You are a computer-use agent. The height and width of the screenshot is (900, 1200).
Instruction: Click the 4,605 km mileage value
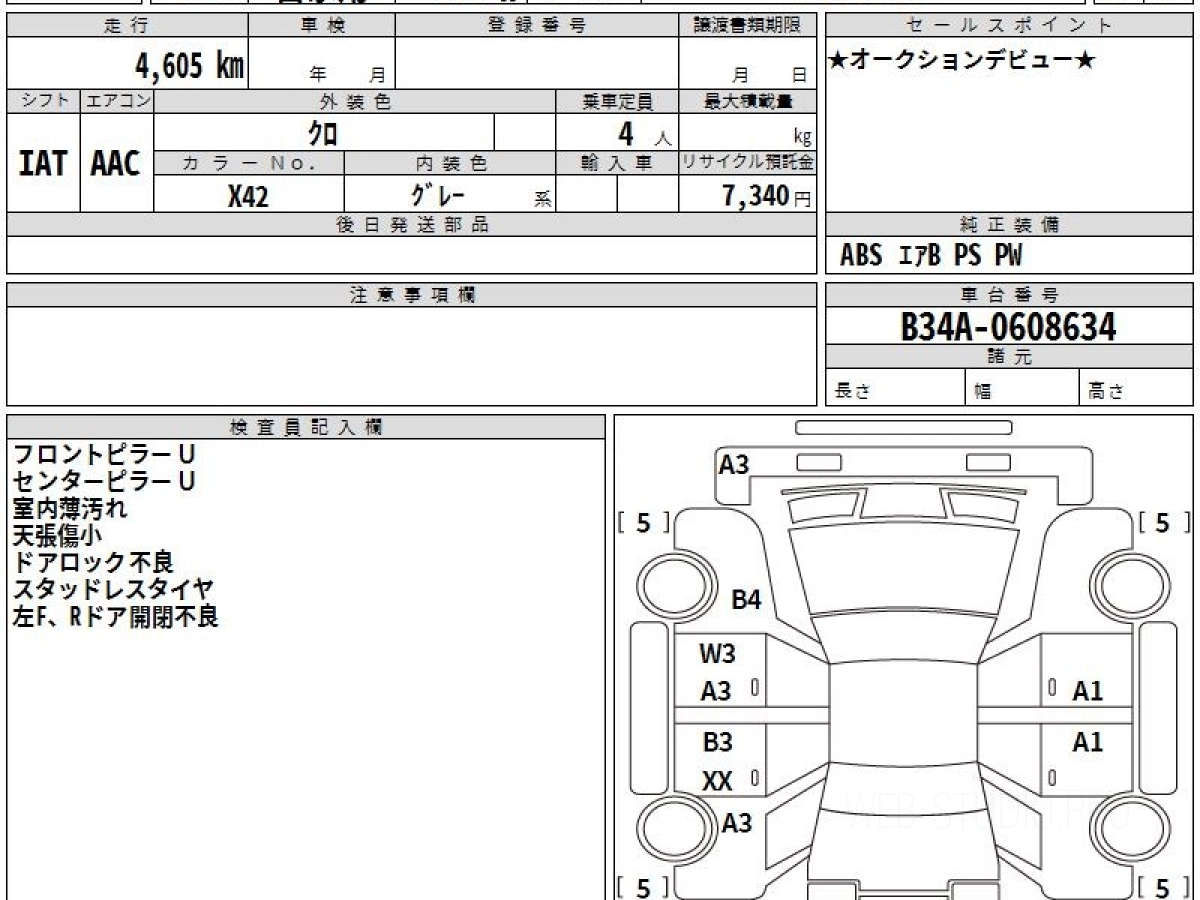(189, 66)
